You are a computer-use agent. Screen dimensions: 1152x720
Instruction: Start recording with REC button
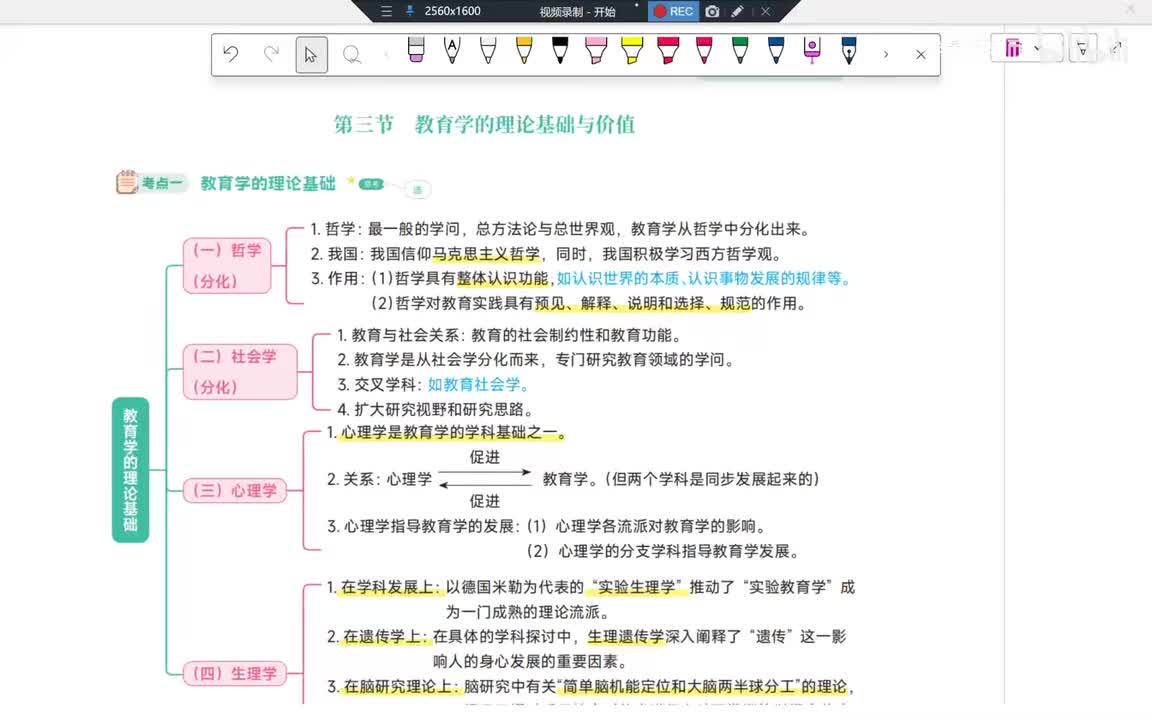click(x=674, y=11)
